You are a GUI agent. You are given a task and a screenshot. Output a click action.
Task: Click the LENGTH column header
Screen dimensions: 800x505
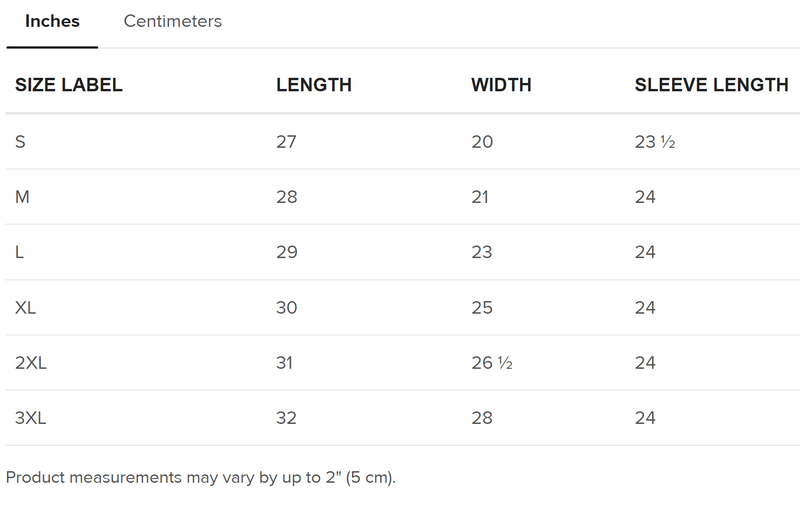click(x=314, y=85)
